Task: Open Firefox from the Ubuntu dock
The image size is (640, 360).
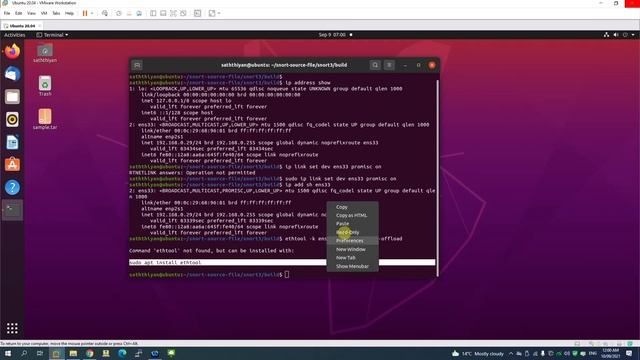Action: [x=12, y=51]
